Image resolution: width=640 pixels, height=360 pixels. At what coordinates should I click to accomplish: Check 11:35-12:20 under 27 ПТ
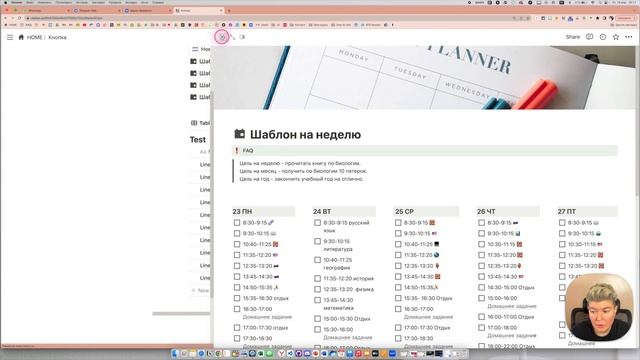point(562,255)
